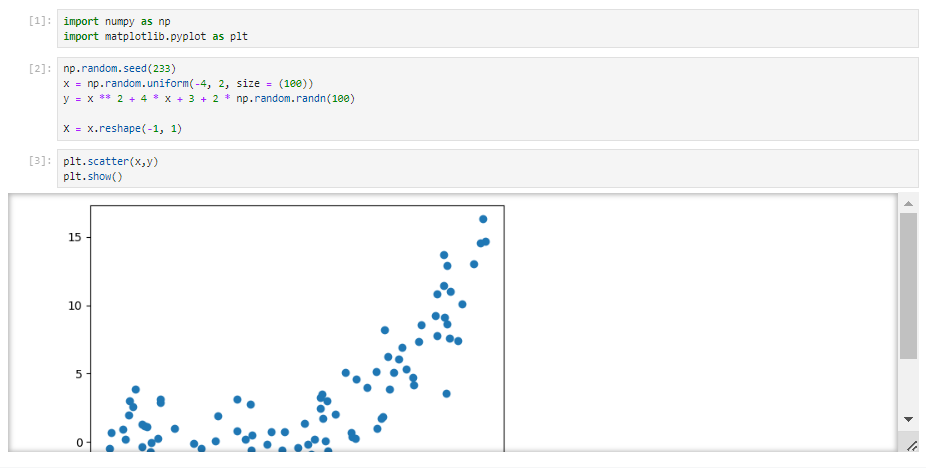The image size is (926, 468).
Task: Click the 'import matplotlib.pyplot as plt' line
Action: pyautogui.click(x=155, y=36)
